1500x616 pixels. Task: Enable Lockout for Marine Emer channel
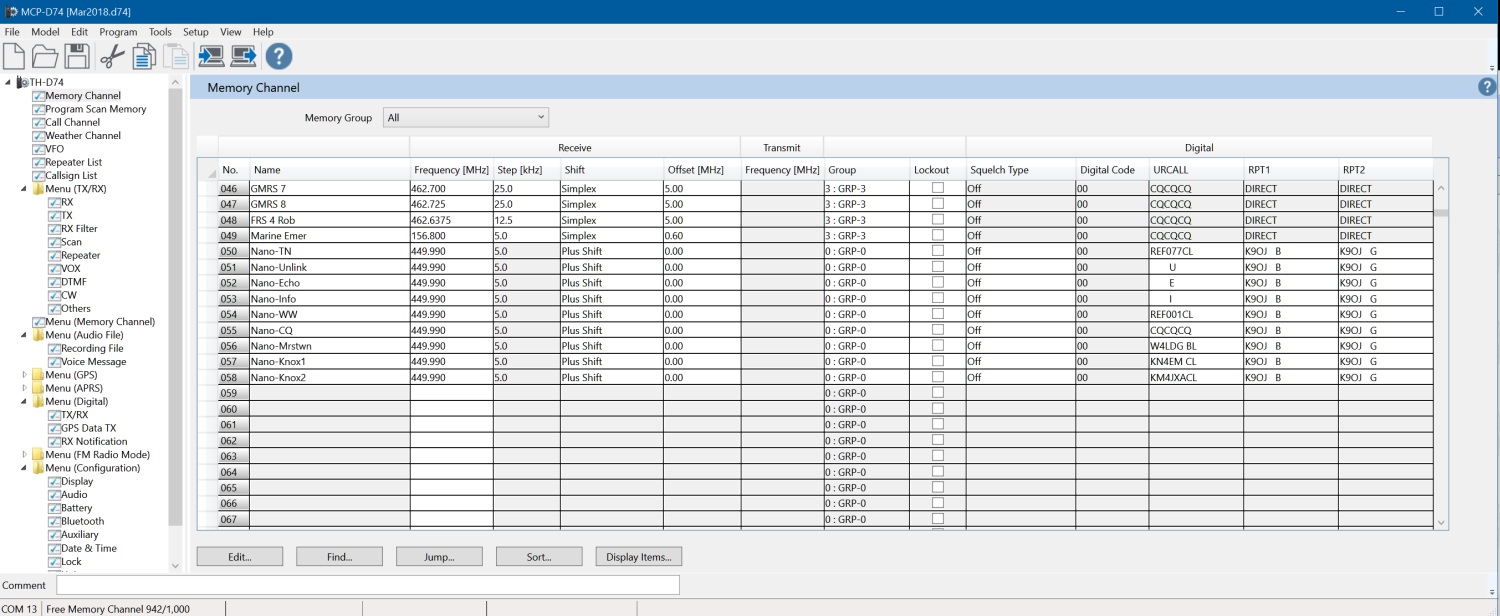point(938,235)
